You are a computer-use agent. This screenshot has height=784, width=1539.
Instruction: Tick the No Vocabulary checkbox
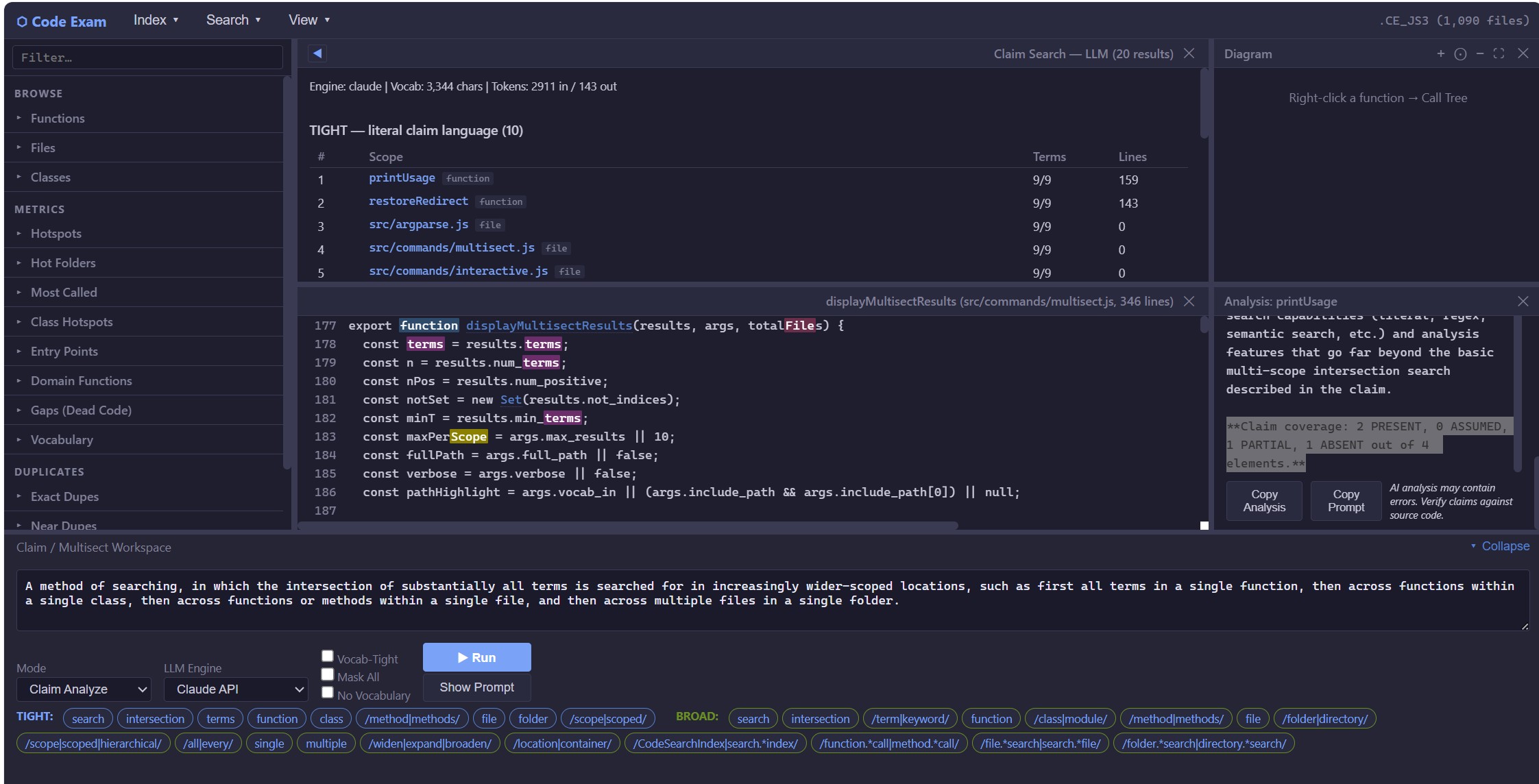(328, 692)
